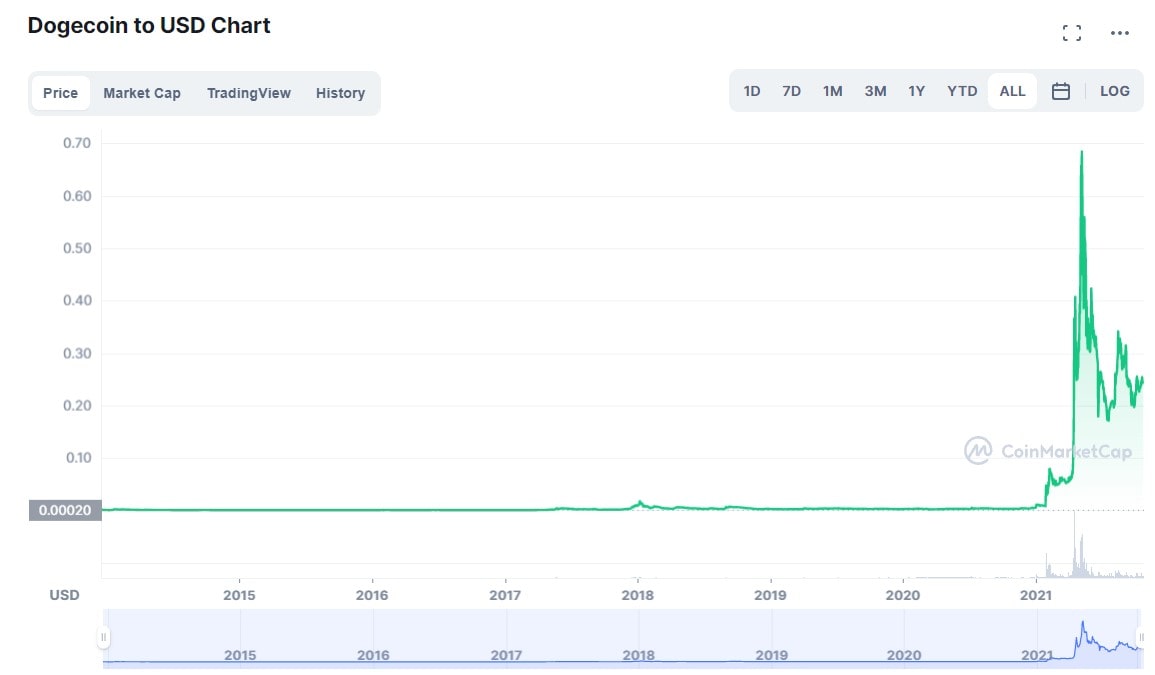This screenshot has width=1155, height=675.
Task: Toggle the LOG scale button
Action: click(1114, 91)
